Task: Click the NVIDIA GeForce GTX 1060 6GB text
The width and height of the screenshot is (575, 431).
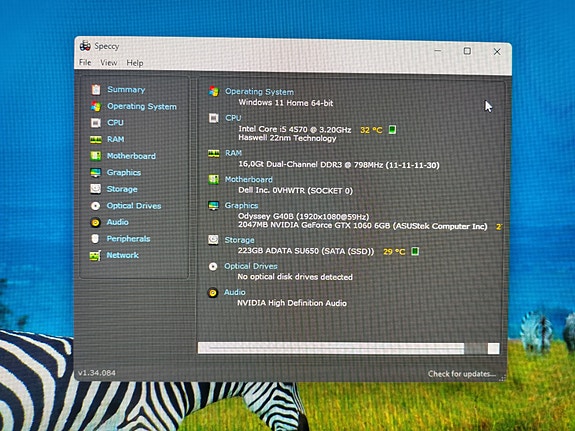Action: [363, 225]
